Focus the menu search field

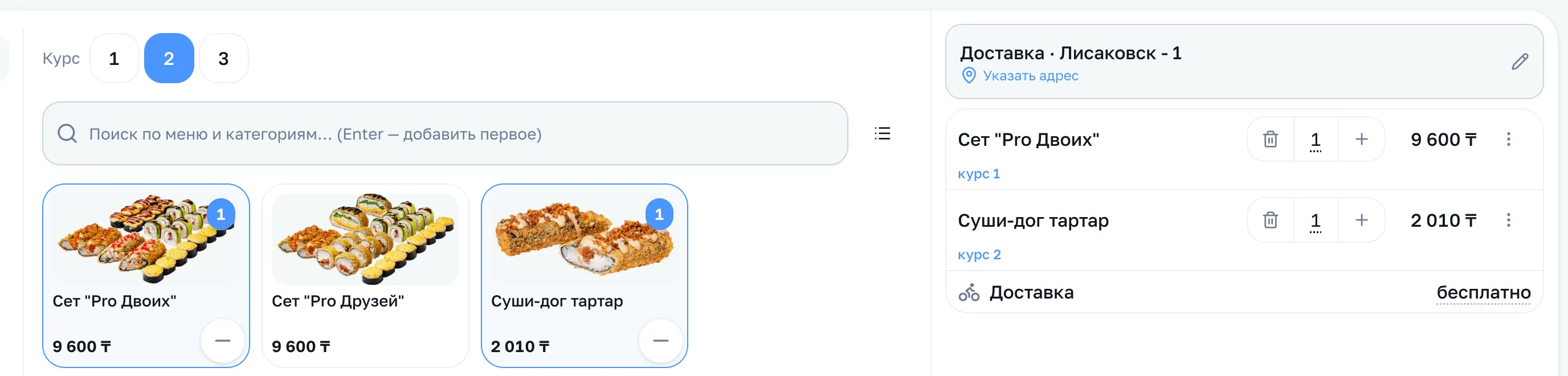(x=445, y=133)
